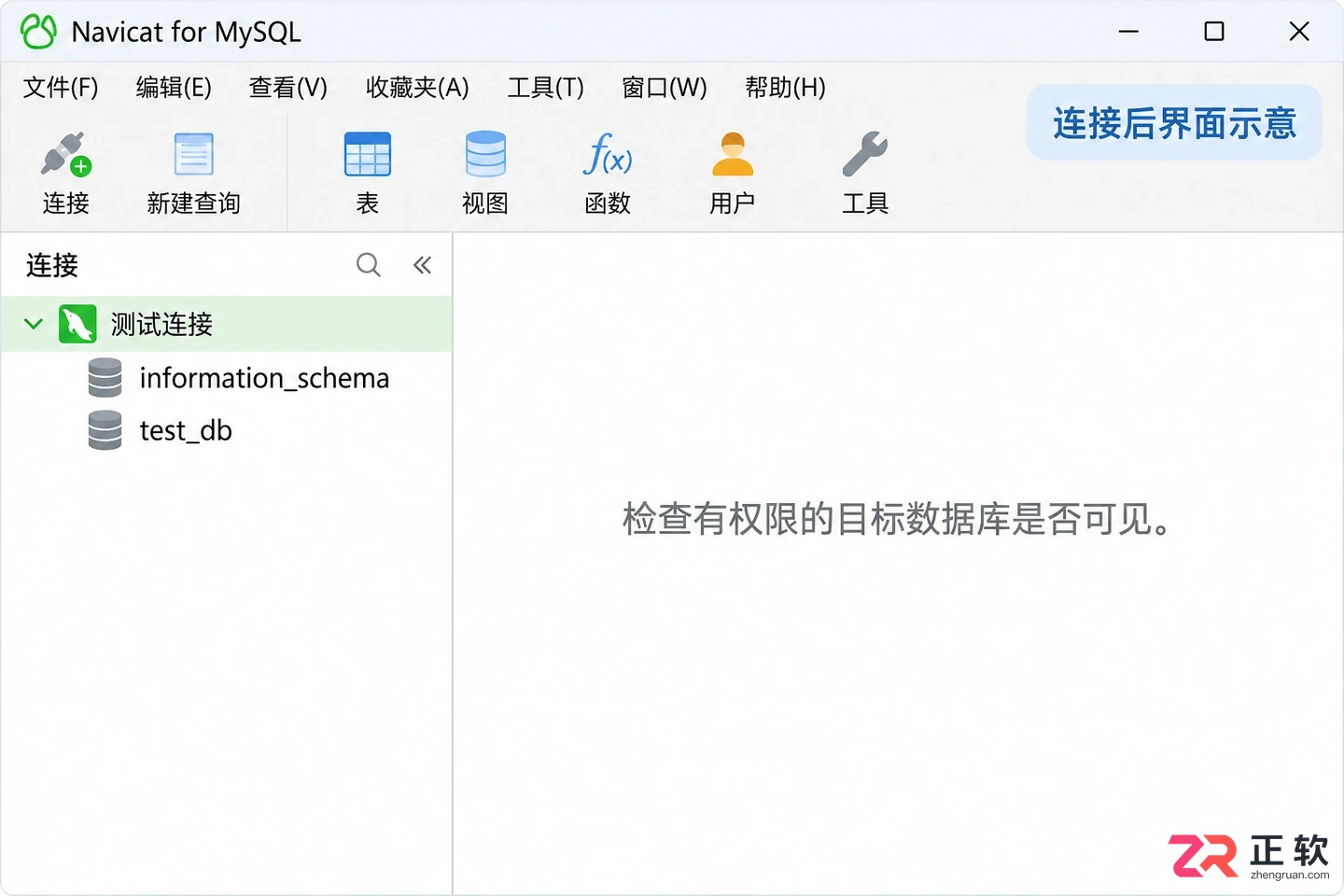
Task: Collapse the 测试连接 tree node arrow
Action: [34, 324]
